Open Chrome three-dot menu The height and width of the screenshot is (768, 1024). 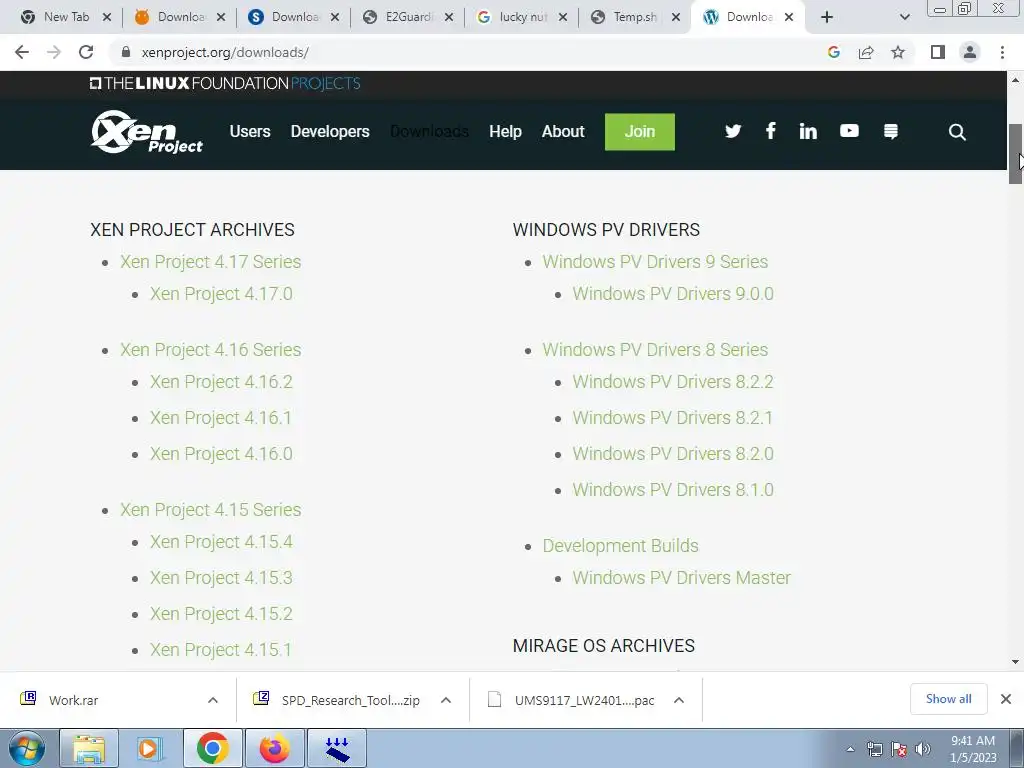pyautogui.click(x=1002, y=52)
